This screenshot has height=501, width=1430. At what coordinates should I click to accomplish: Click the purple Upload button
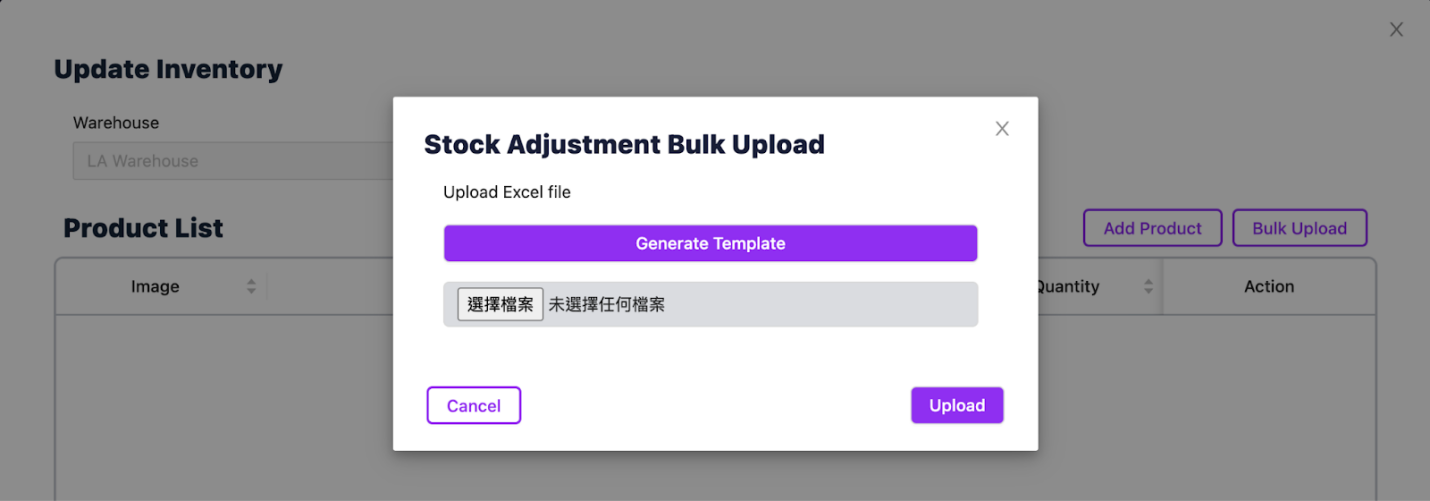click(957, 405)
